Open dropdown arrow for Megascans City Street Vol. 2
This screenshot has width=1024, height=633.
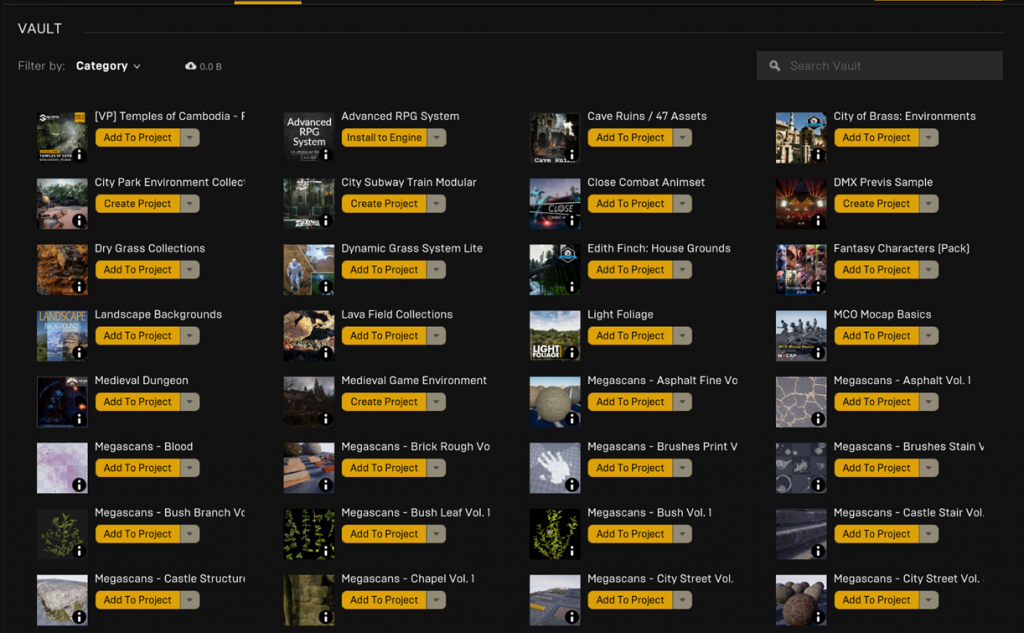[929, 600]
